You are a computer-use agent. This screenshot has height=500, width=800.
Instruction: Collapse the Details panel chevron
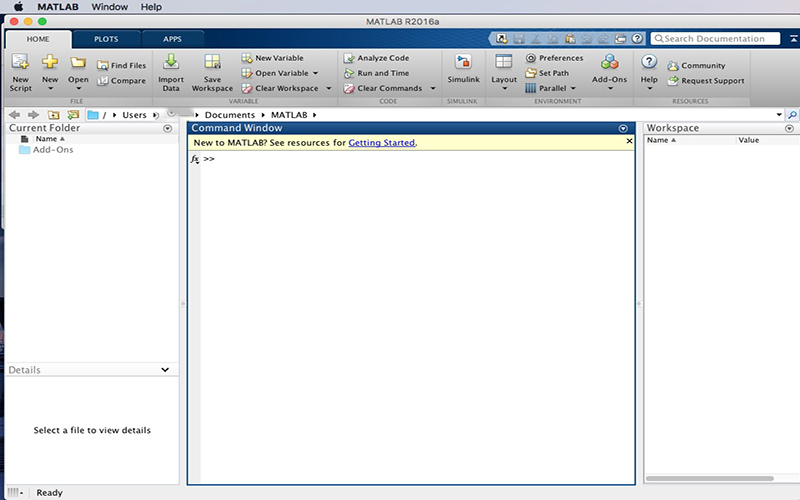[165, 370]
